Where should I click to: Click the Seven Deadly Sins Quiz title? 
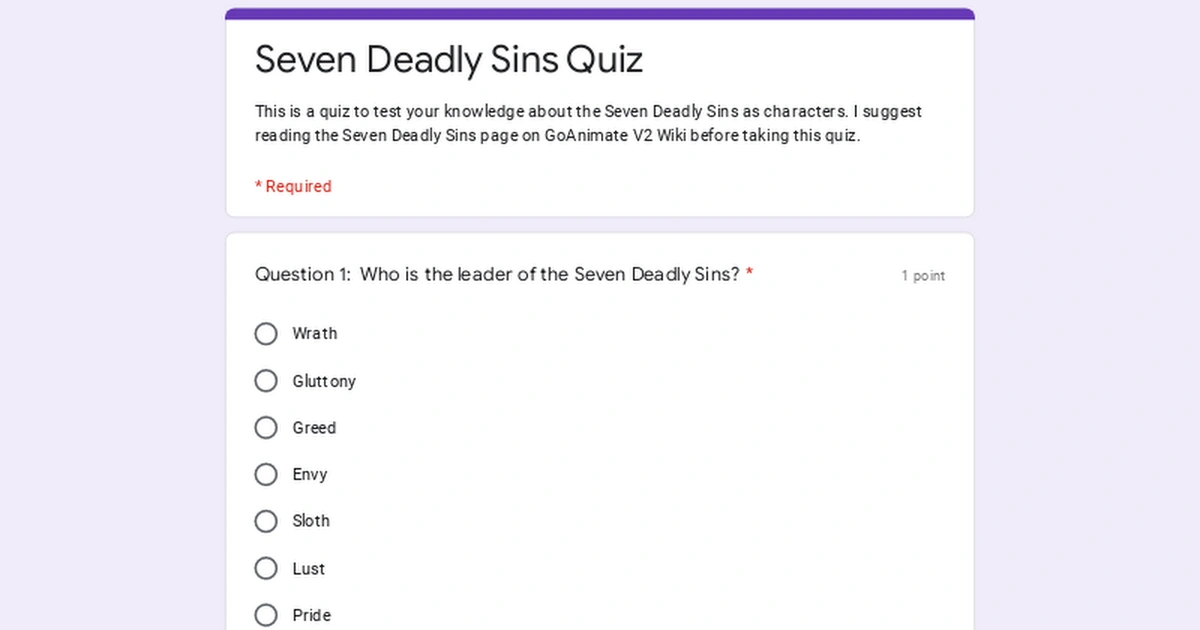coord(449,59)
